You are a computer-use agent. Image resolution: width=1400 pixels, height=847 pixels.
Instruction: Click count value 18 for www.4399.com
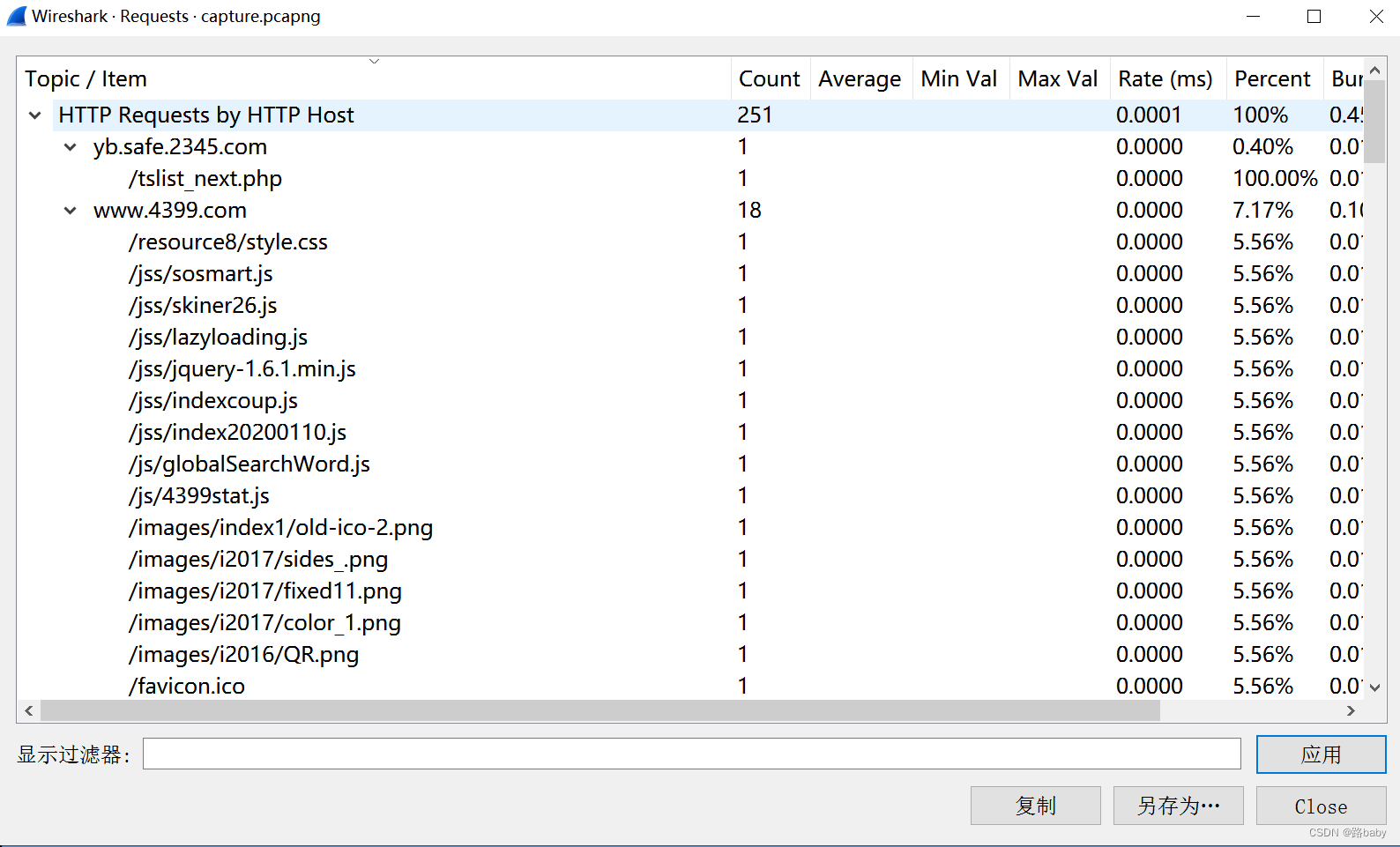point(749,211)
